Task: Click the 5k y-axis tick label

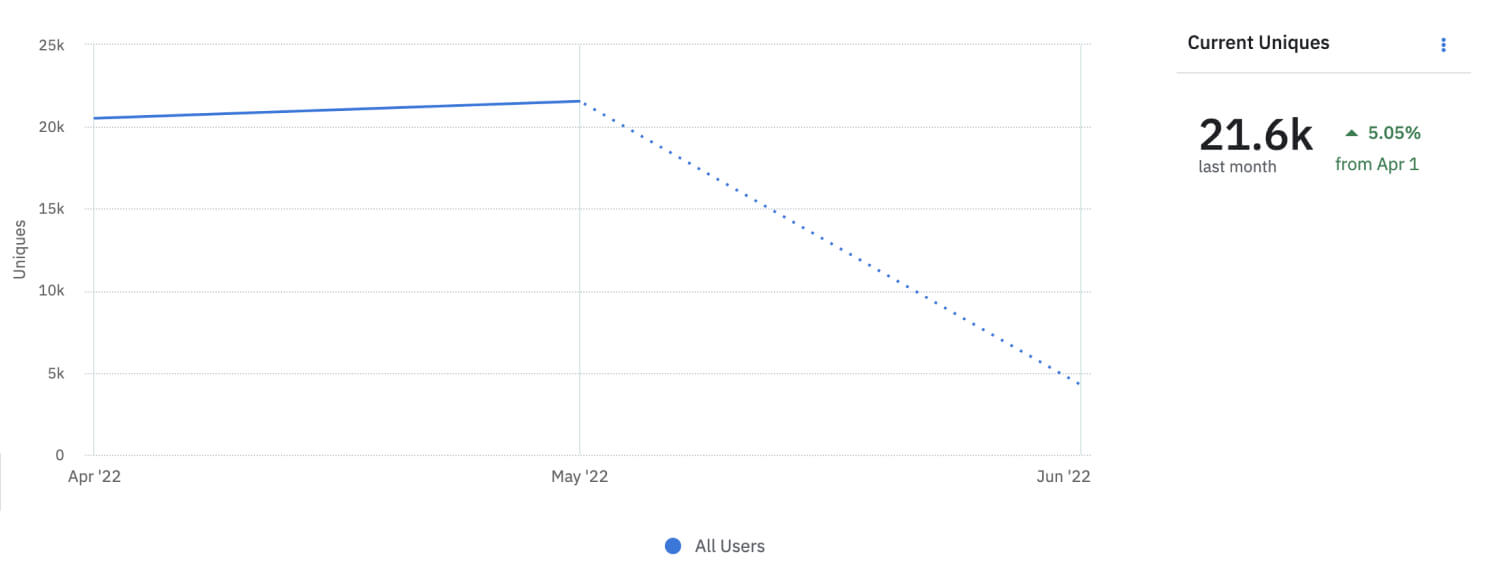Action: click(x=55, y=374)
